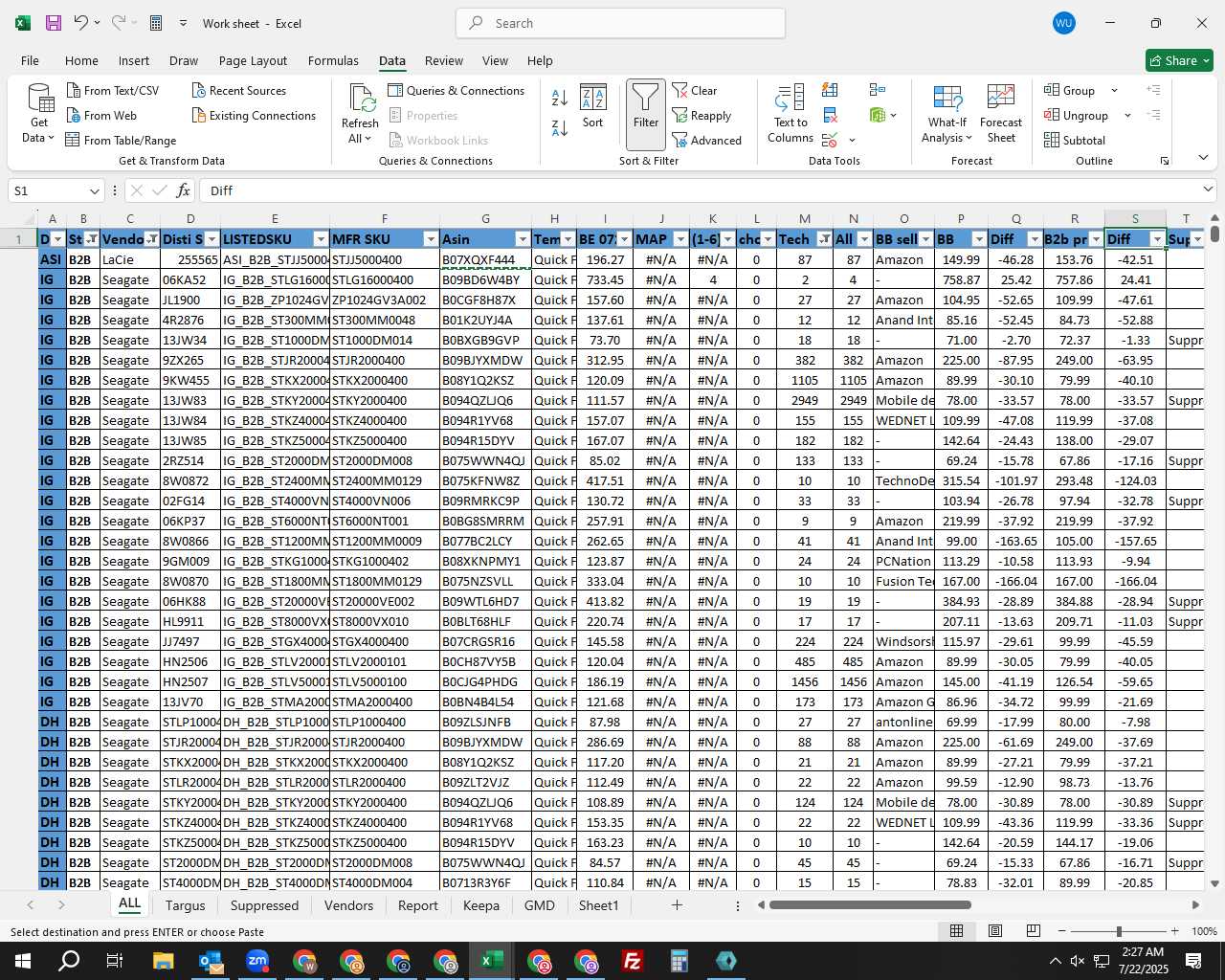The height and width of the screenshot is (980, 1225).
Task: Click the horizontal scrollbar thumb
Action: 870,904
